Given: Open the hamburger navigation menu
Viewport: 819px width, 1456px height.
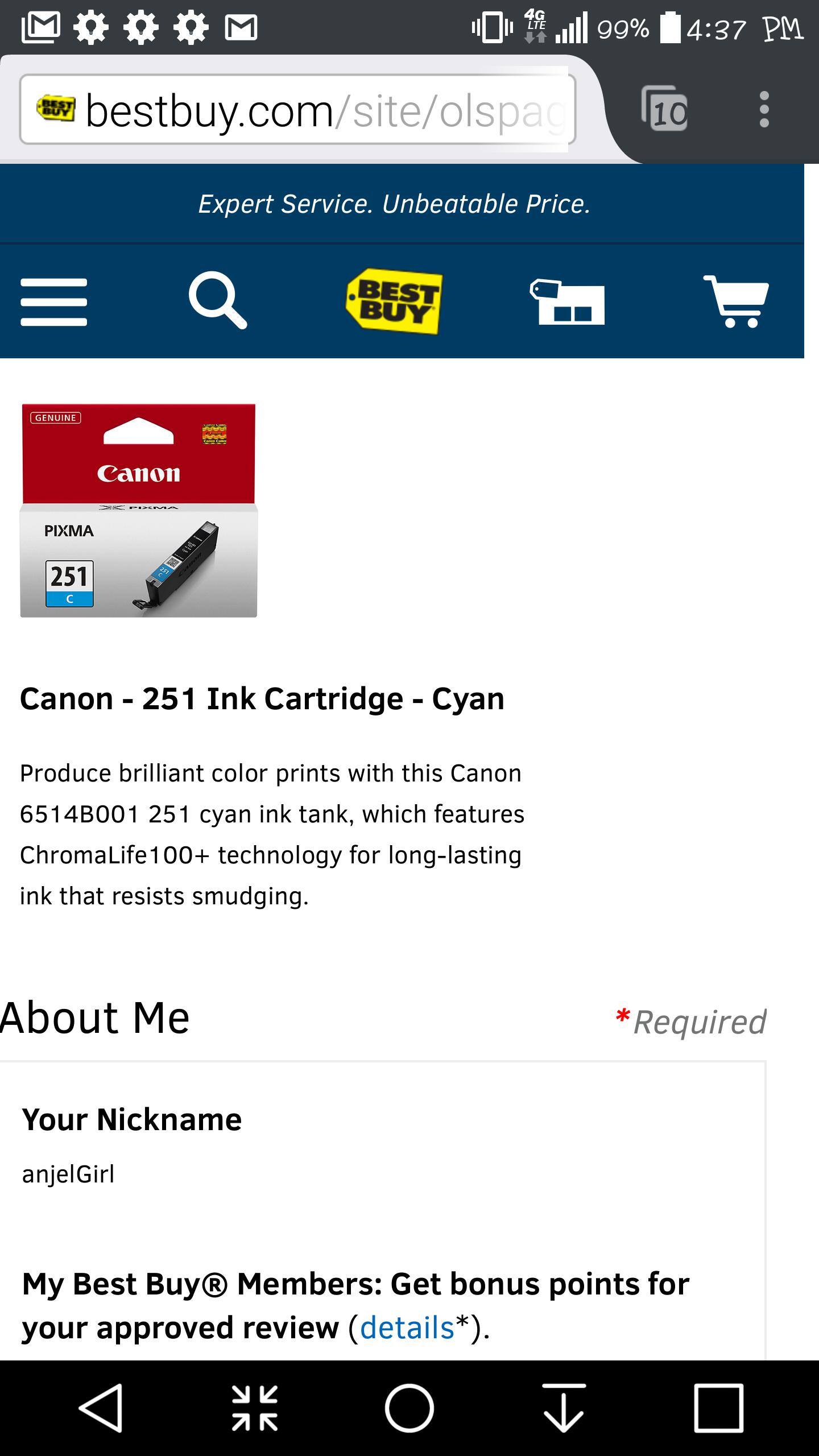Looking at the screenshot, I should (x=53, y=301).
